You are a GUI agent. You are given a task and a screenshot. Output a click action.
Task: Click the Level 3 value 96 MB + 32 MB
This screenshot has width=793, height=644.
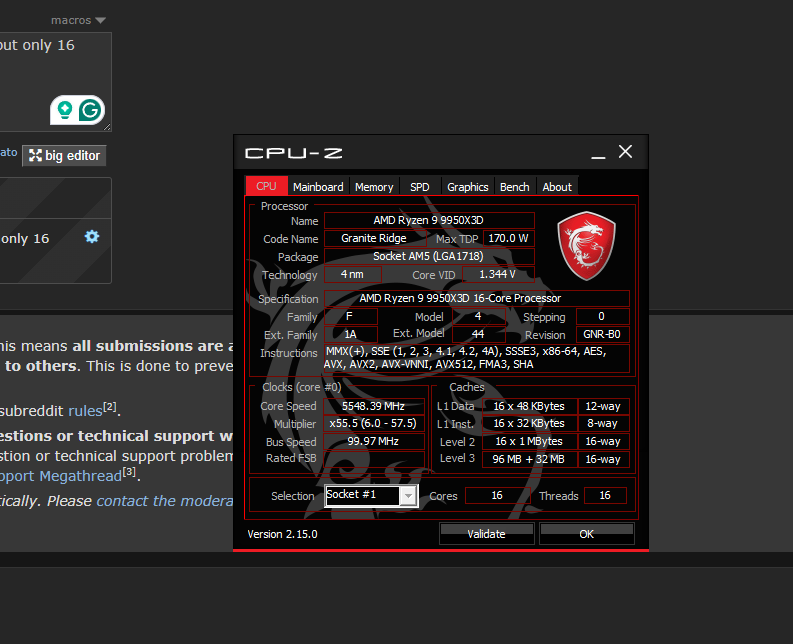coord(530,459)
